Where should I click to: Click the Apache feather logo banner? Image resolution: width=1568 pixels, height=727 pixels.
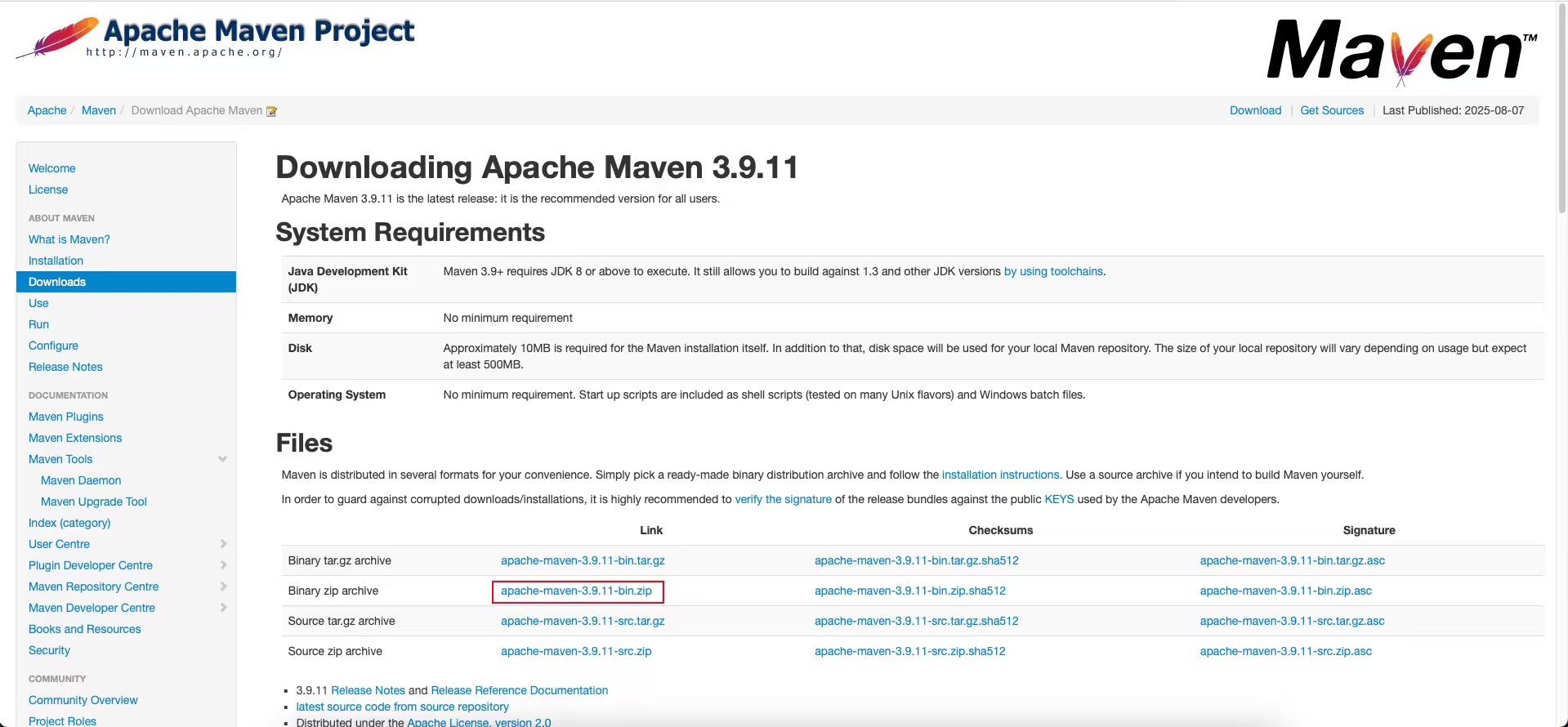coord(216,38)
